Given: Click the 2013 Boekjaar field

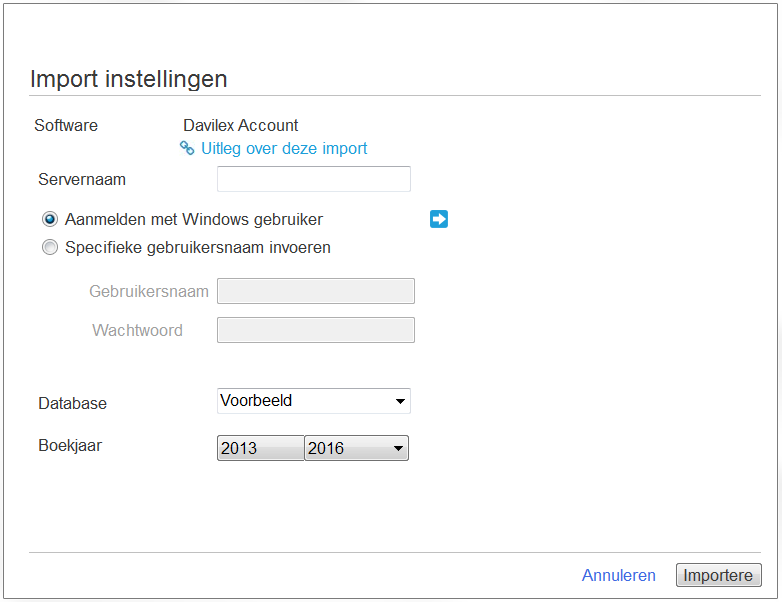Looking at the screenshot, I should coord(260,448).
